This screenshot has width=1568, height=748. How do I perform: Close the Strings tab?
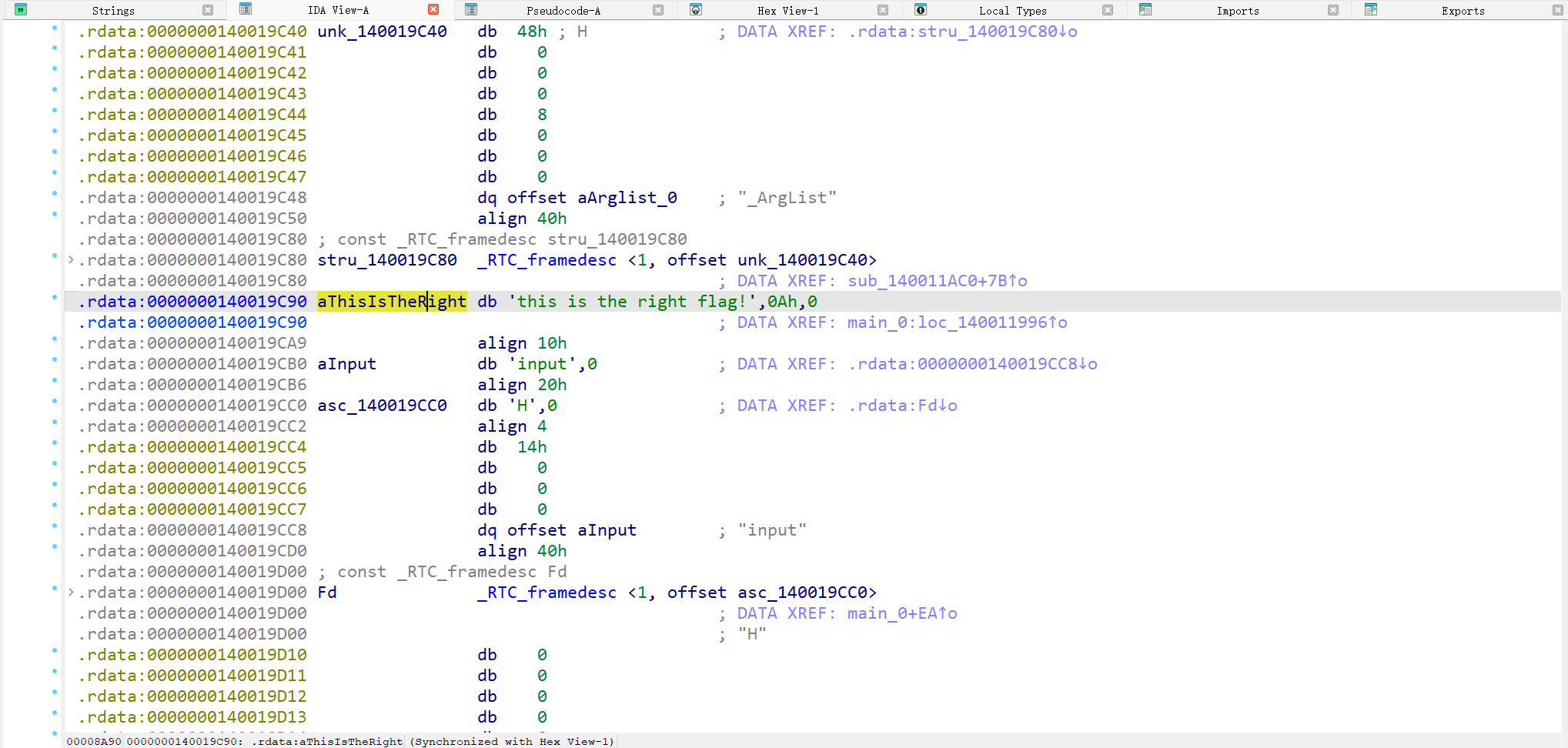coord(208,10)
